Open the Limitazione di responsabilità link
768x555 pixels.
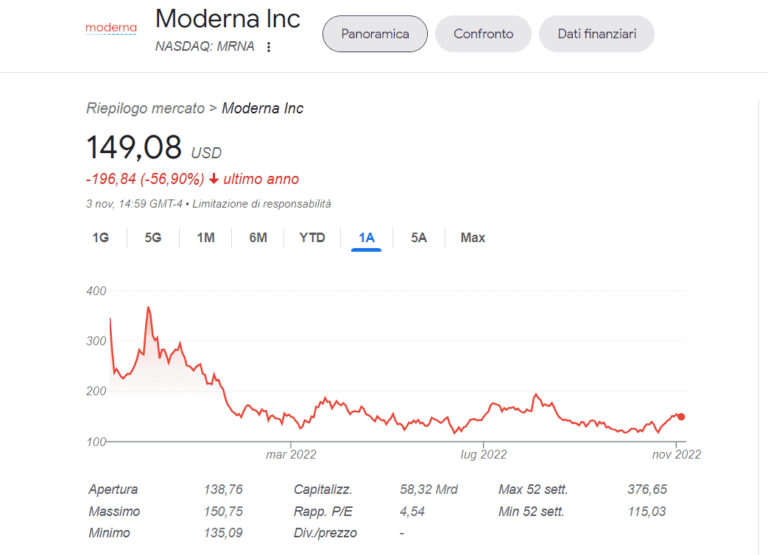(262, 204)
